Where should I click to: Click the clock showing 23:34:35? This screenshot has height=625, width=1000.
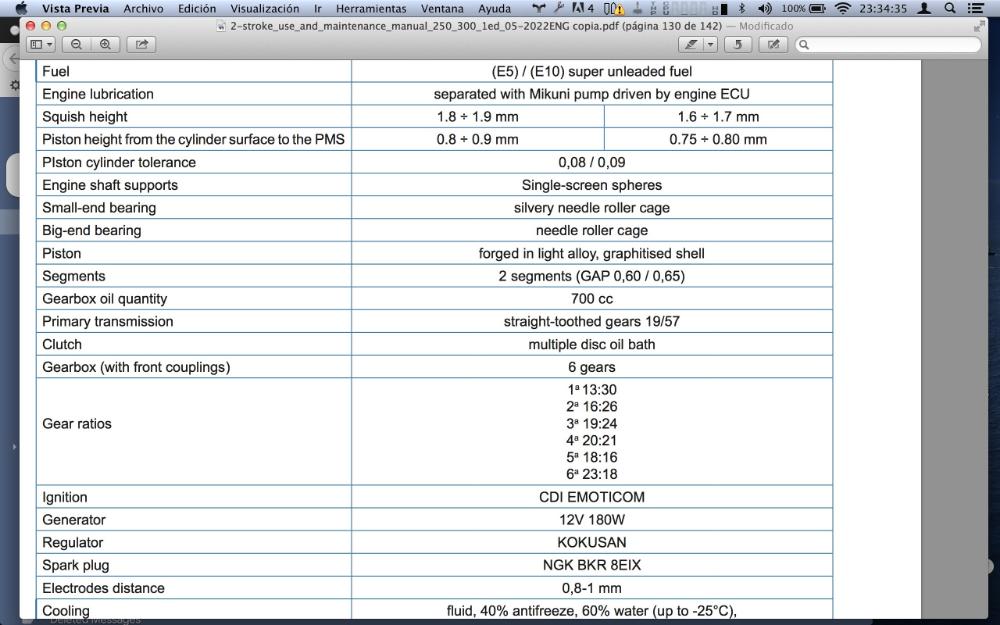[883, 8]
